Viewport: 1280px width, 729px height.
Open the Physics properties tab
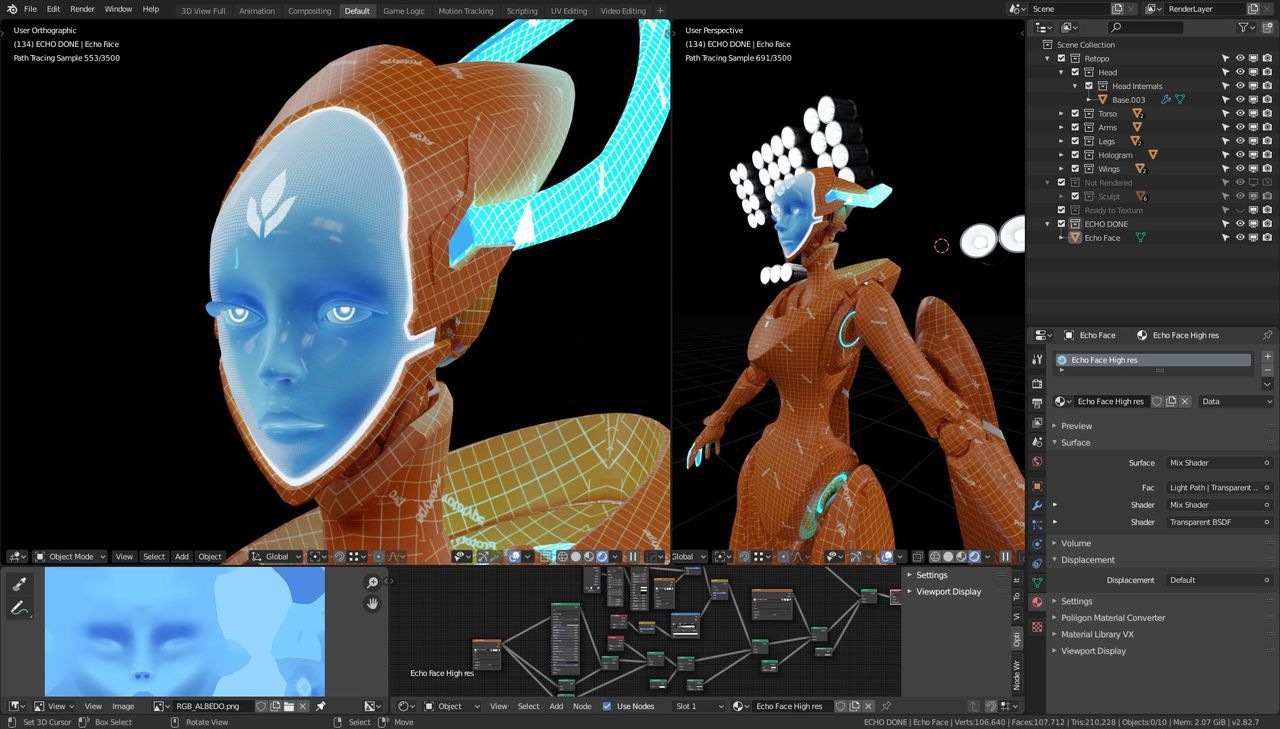pos(1037,544)
